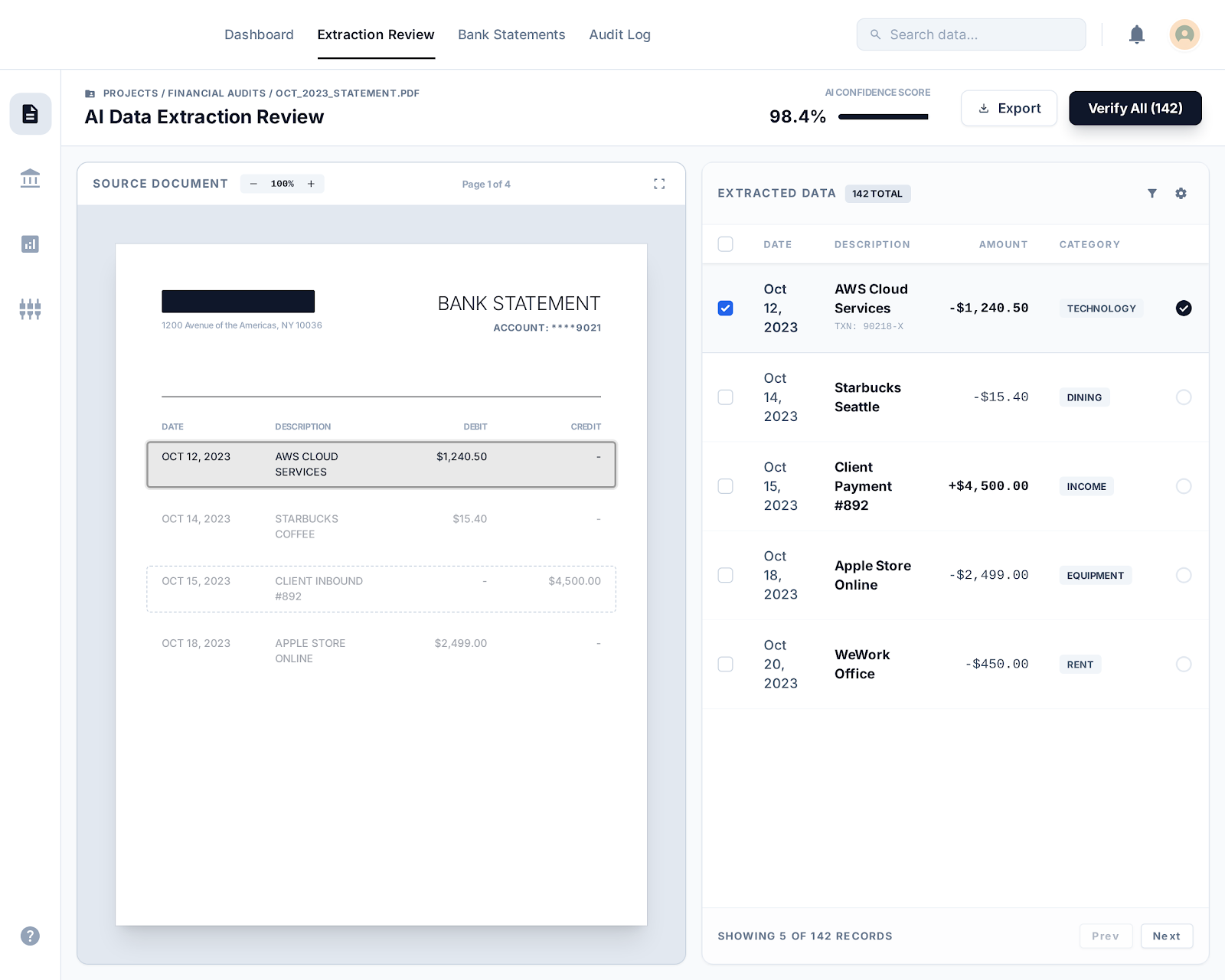Zoom out the source document with minus
The width and height of the screenshot is (1225, 980).
pyautogui.click(x=253, y=184)
